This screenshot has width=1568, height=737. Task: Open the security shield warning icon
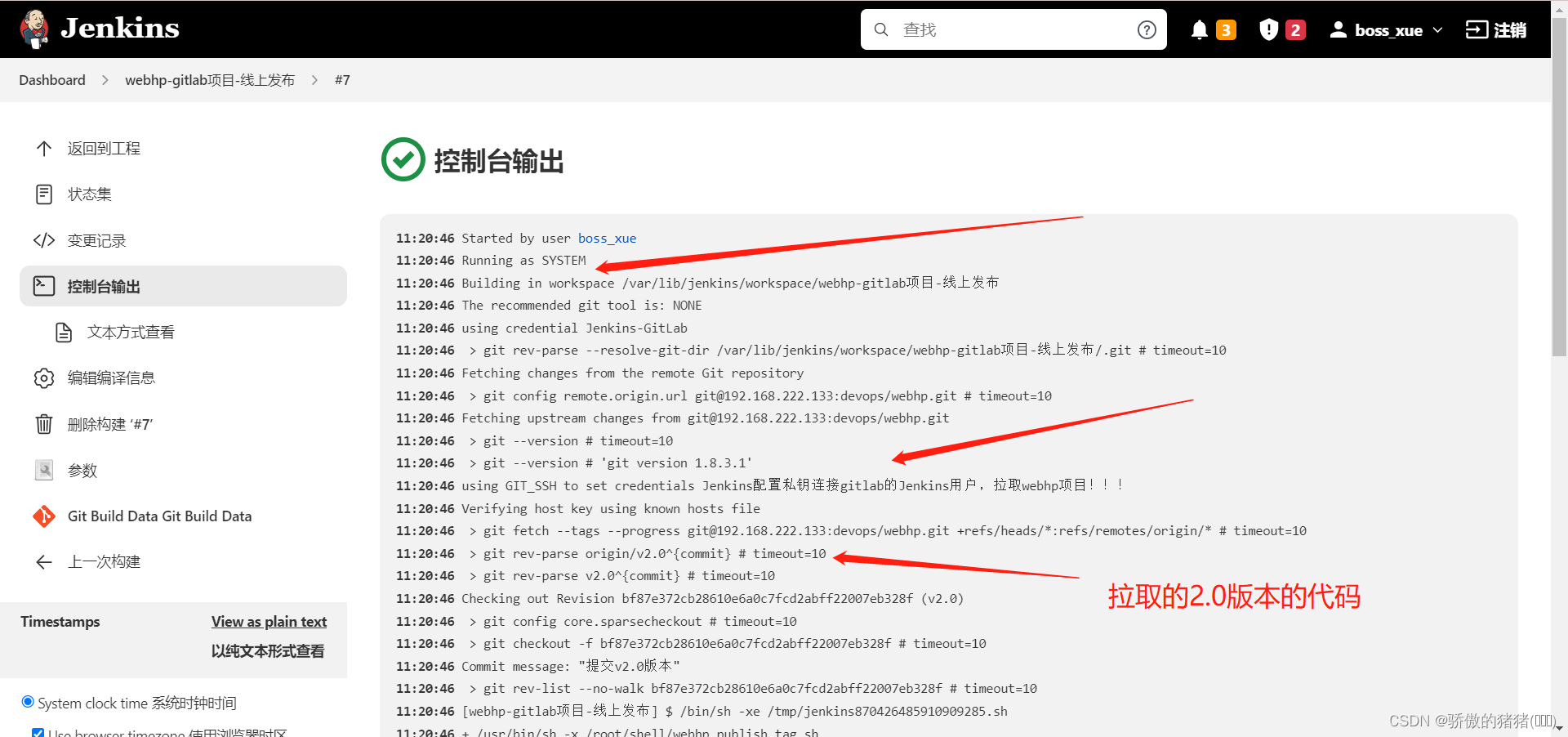(x=1268, y=30)
